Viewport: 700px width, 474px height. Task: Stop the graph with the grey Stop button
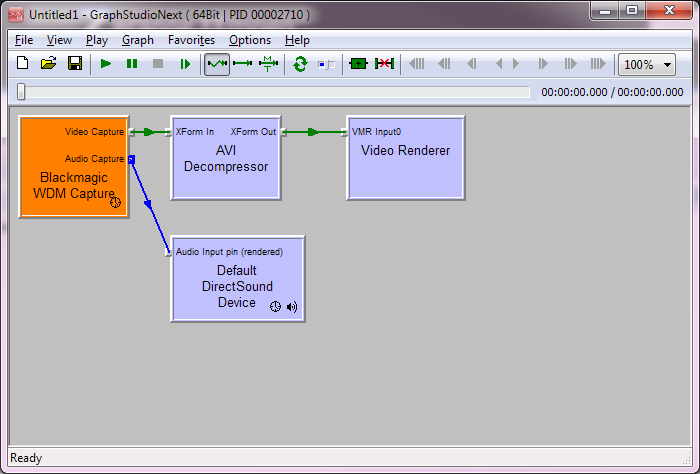pyautogui.click(x=158, y=64)
